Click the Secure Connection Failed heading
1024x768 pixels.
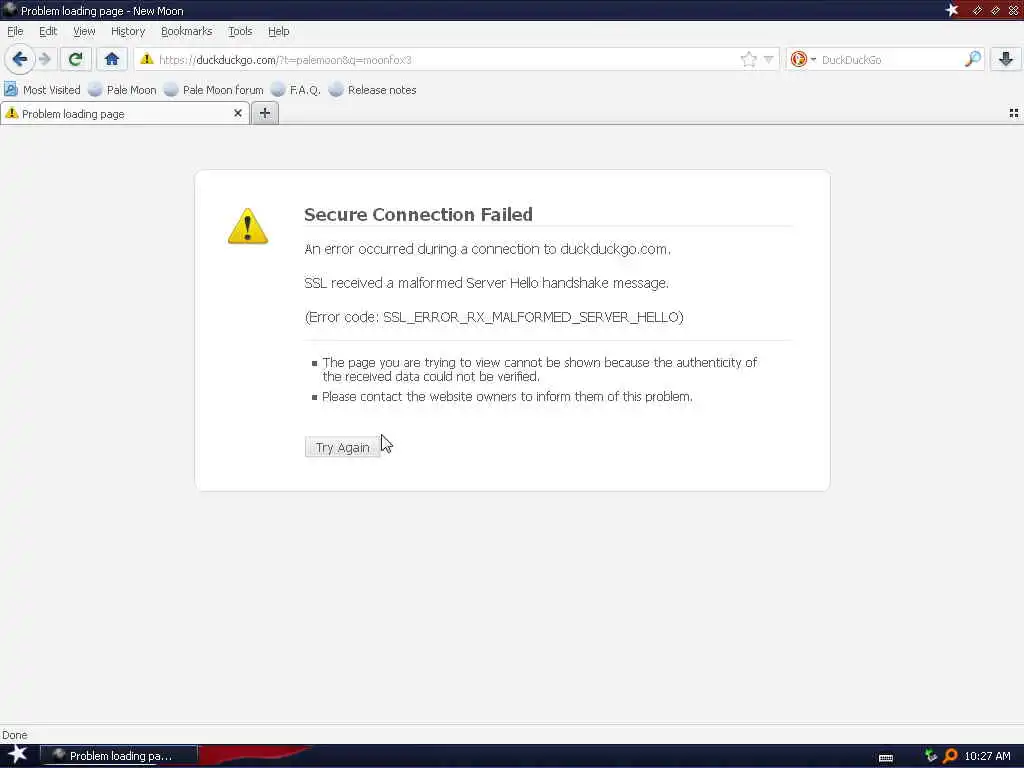pos(418,214)
